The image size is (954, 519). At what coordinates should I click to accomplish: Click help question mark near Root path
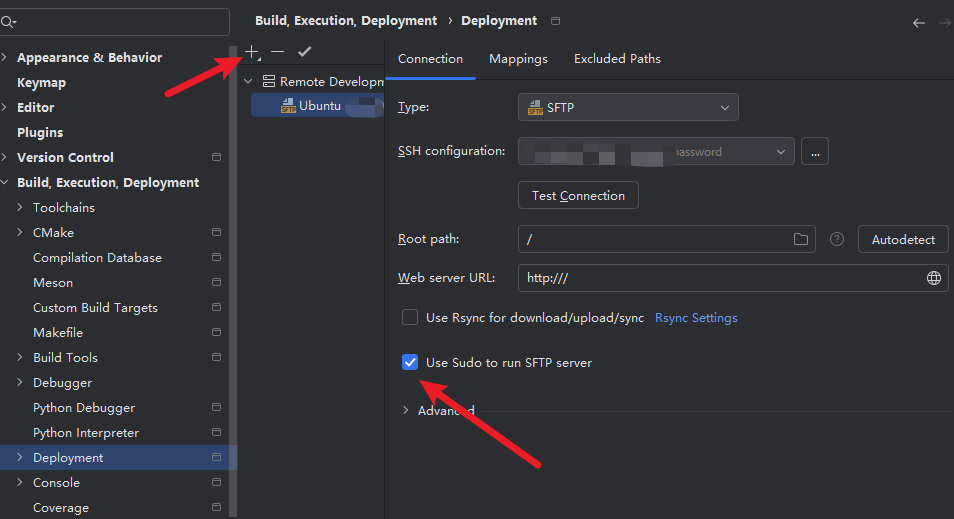tap(837, 239)
